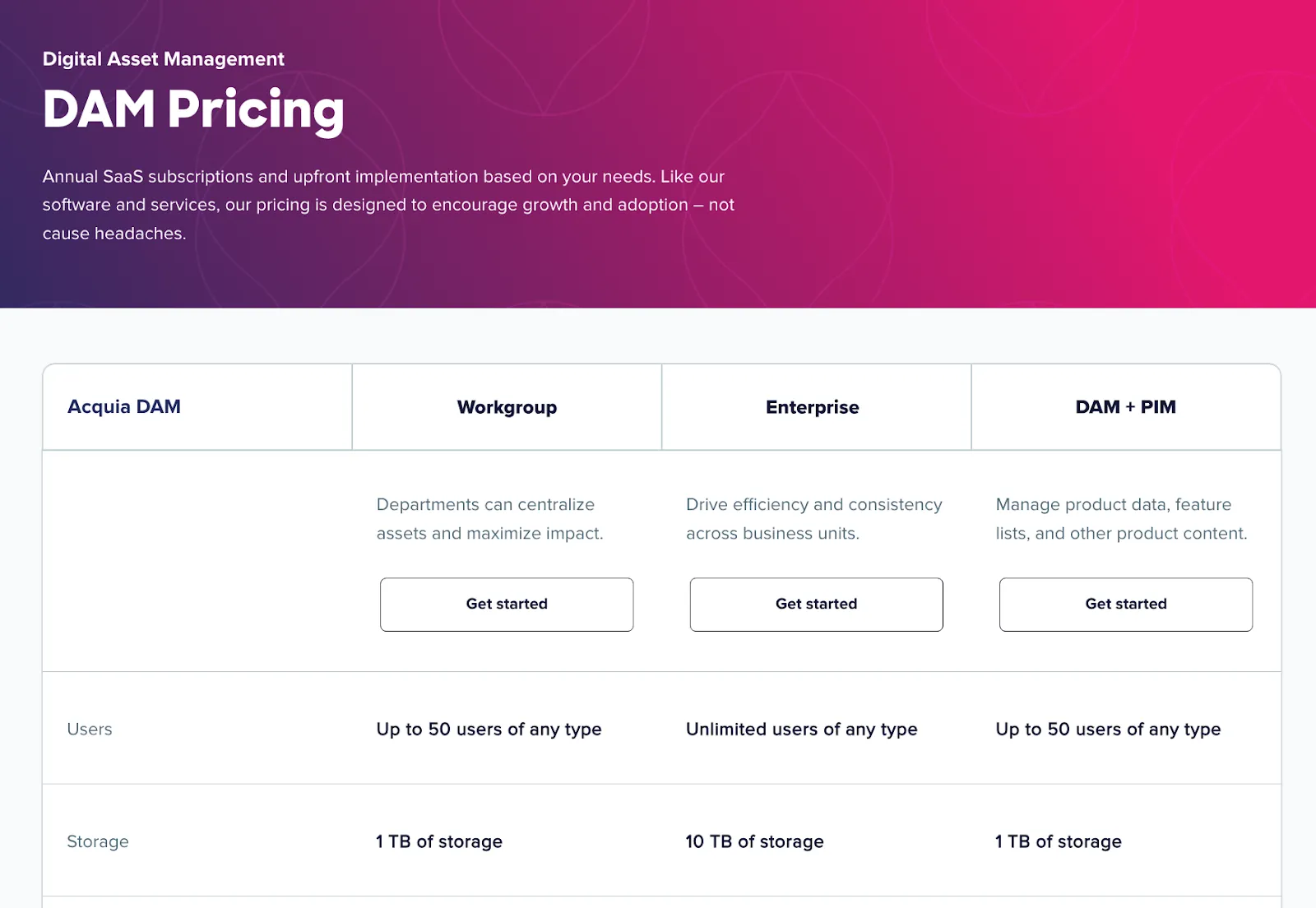This screenshot has height=908, width=1316.
Task: Click the DAM + PIM product data description
Action: (1120, 518)
